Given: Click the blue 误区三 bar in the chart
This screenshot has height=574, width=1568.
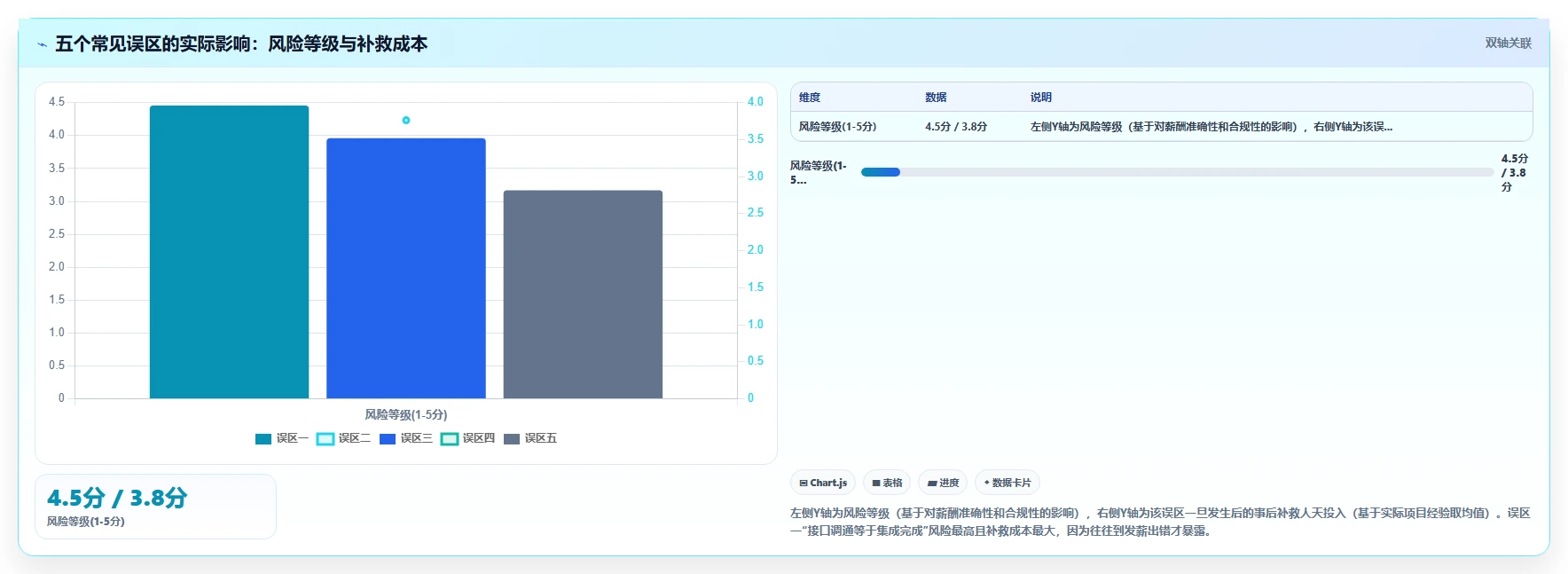Looking at the screenshot, I should (406, 268).
